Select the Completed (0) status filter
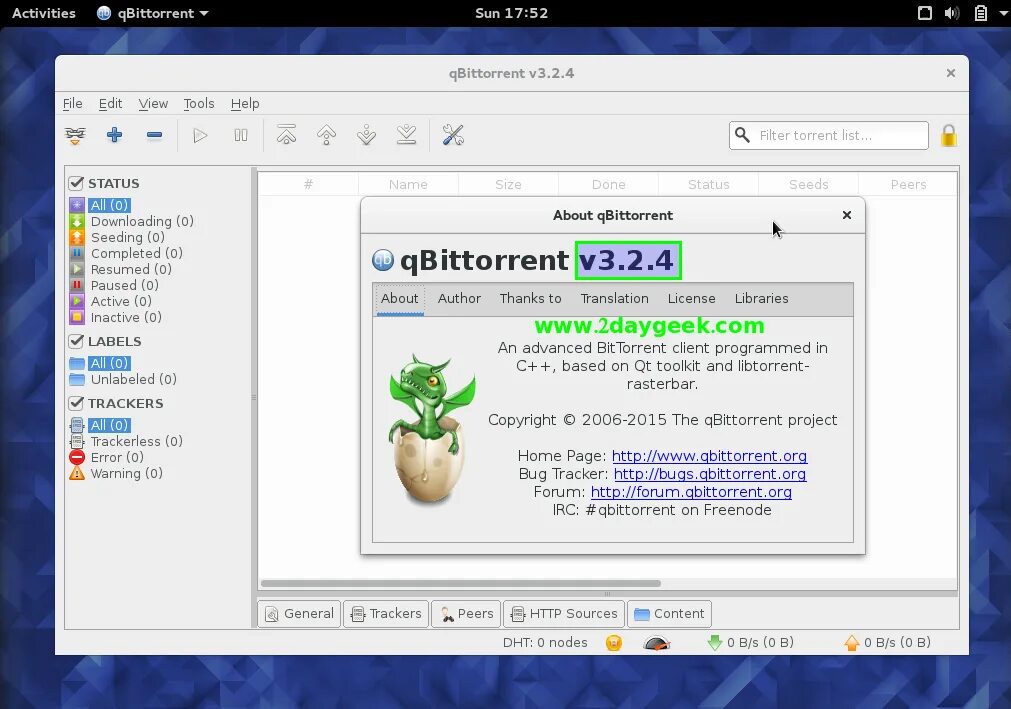Viewport: 1011px width, 709px height. (x=137, y=253)
